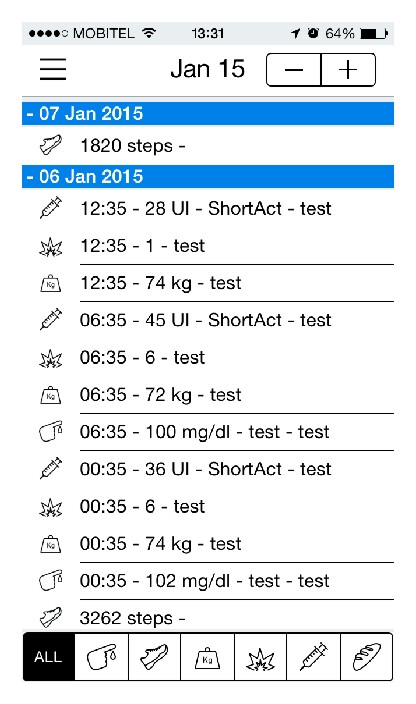Viewport: 416px width, 704px height.
Task: Filter by activity burst icon
Action: pos(260,657)
